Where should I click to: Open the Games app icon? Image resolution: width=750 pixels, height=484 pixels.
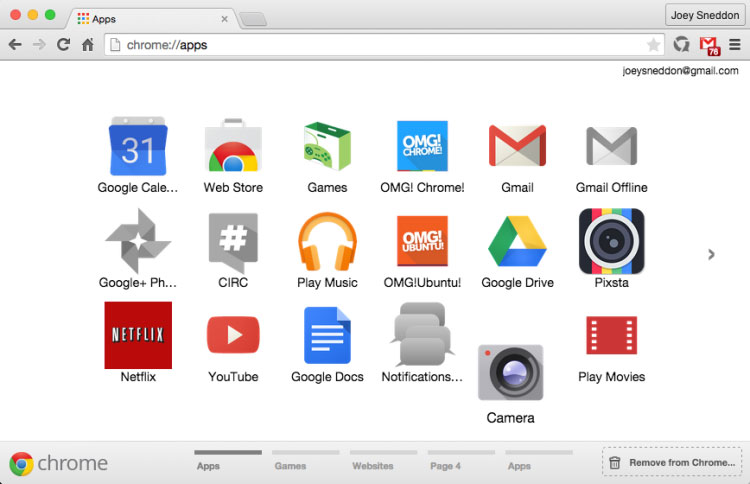click(x=327, y=146)
